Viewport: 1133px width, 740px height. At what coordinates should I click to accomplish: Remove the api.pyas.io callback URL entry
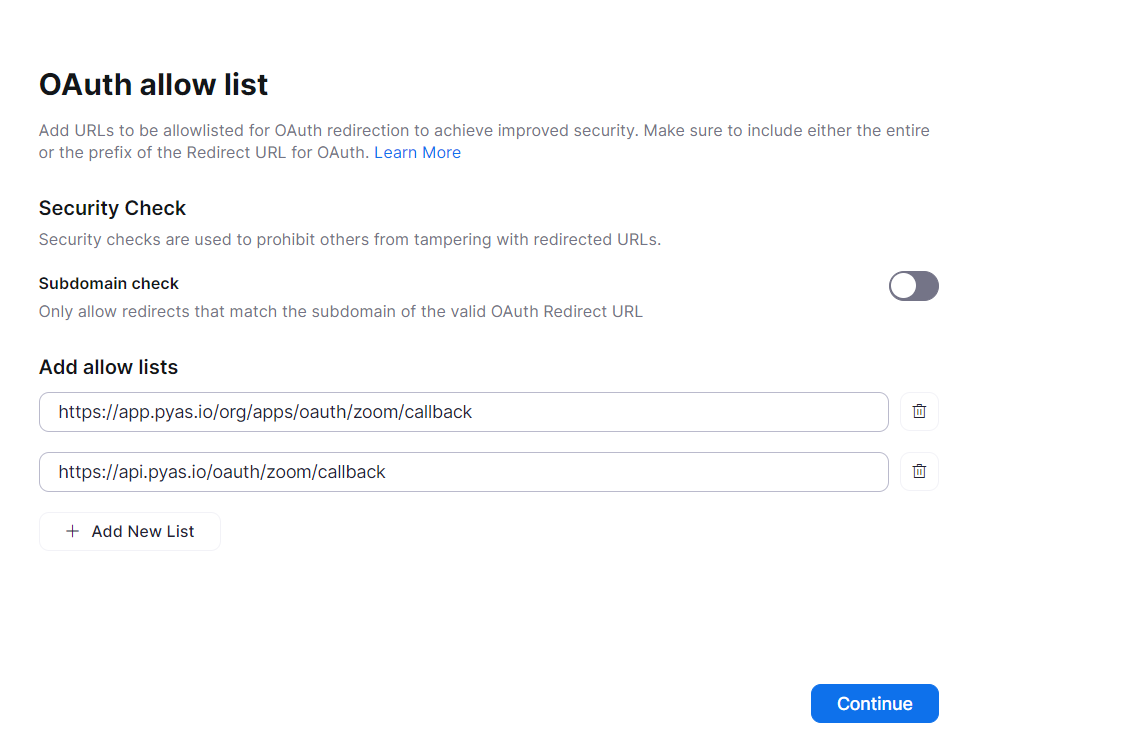[x=919, y=471]
